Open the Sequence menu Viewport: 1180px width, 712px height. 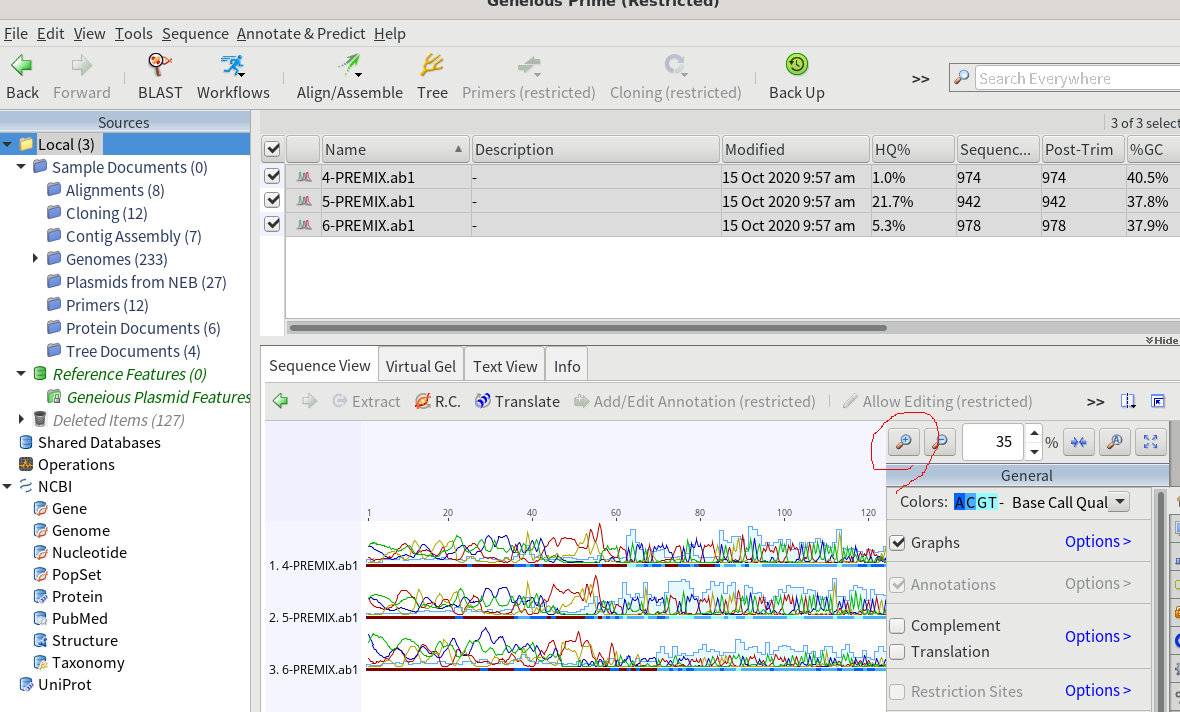[195, 34]
